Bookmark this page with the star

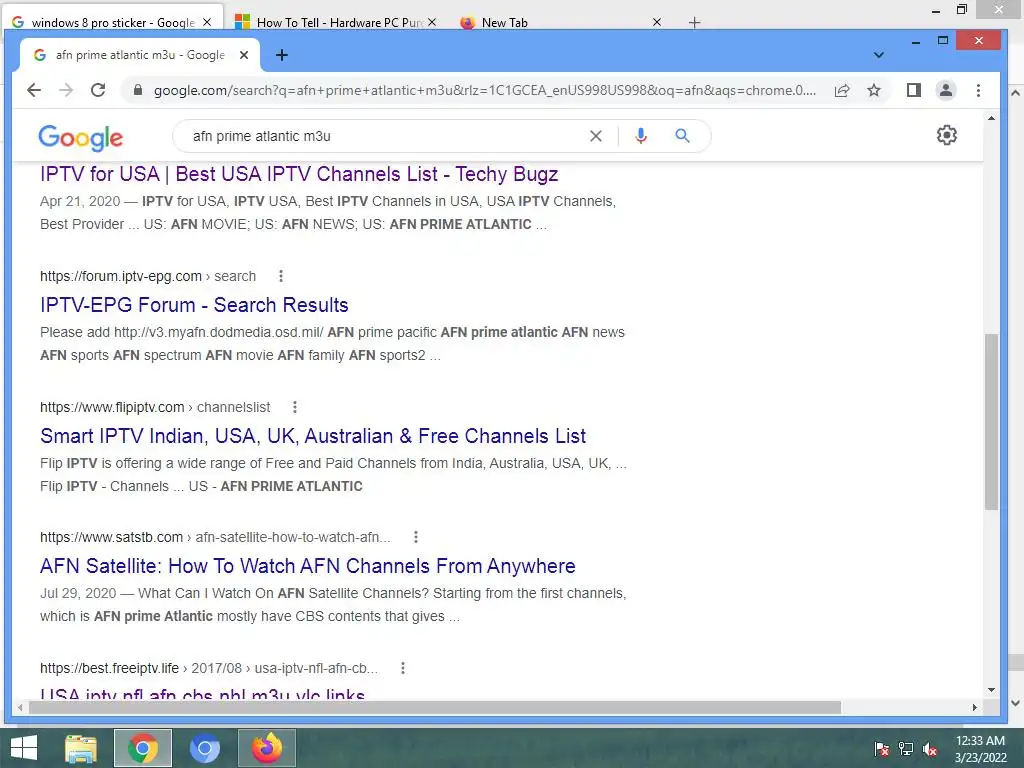[874, 90]
